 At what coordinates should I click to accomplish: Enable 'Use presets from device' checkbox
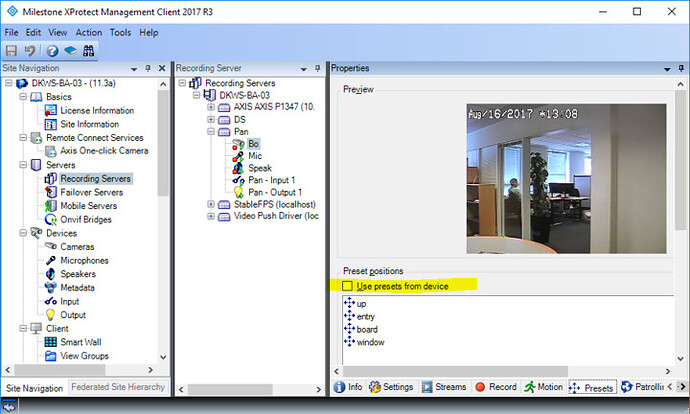pyautogui.click(x=347, y=286)
